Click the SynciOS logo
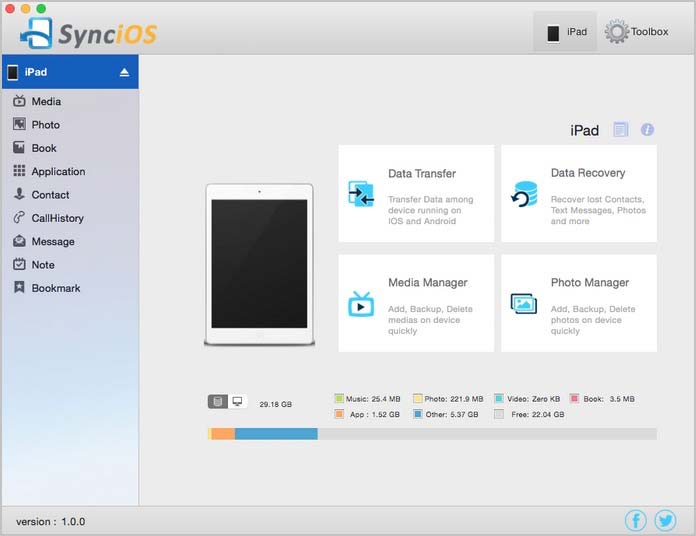Viewport: 696px width, 536px height. [x=89, y=33]
